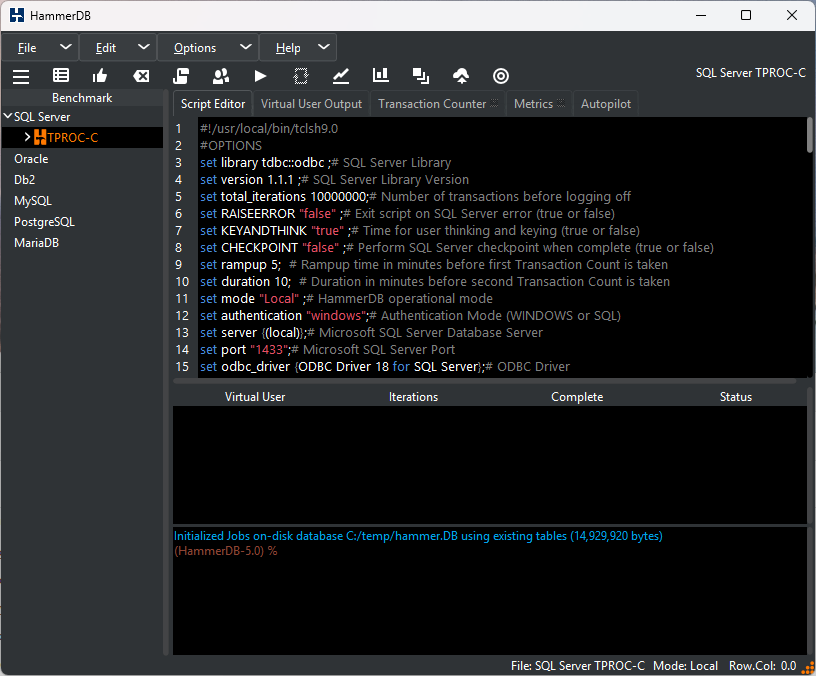The height and width of the screenshot is (676, 816).
Task: Click the Status column header
Action: tap(735, 397)
